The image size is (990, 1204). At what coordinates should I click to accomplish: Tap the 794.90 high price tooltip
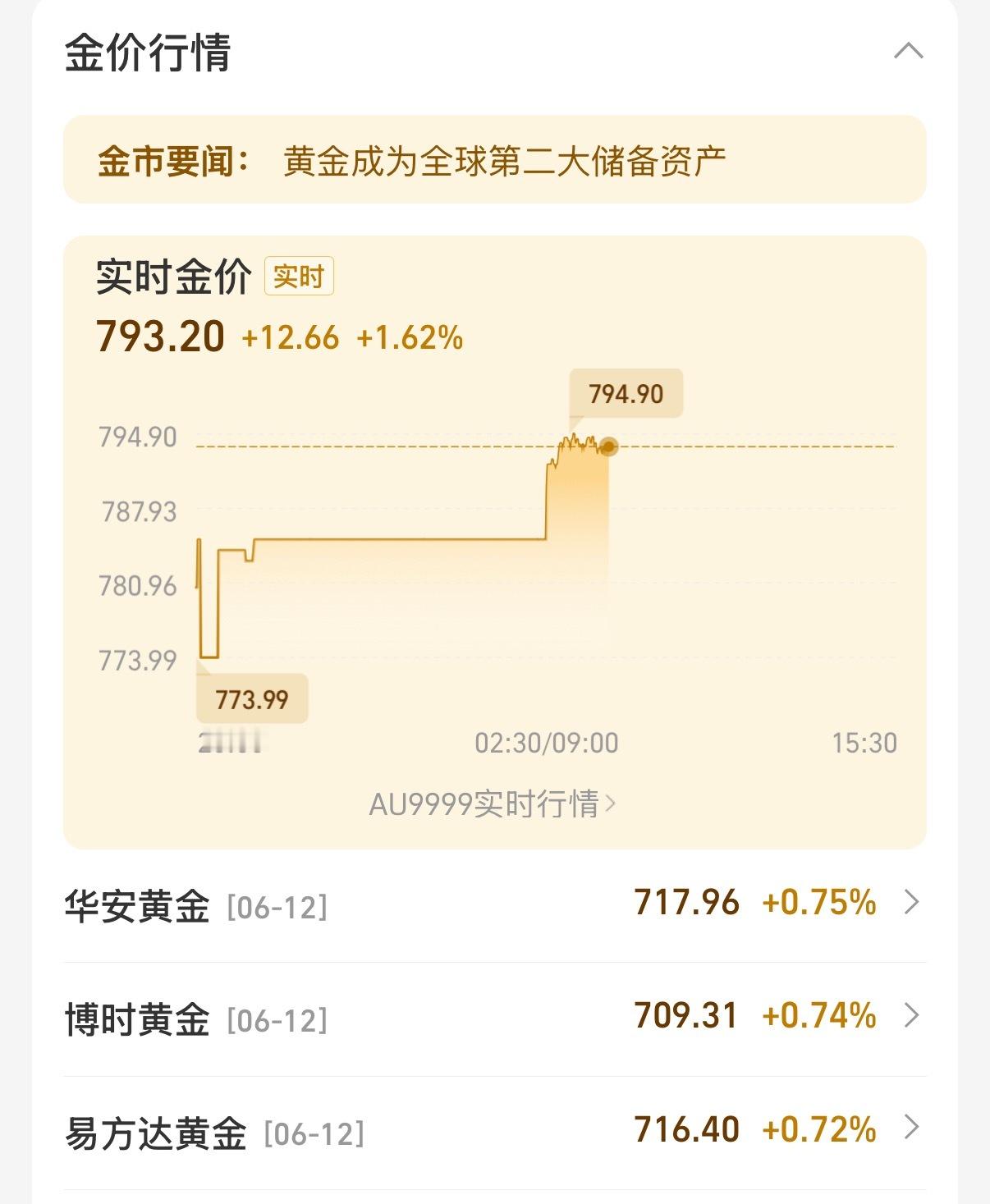coord(626,394)
